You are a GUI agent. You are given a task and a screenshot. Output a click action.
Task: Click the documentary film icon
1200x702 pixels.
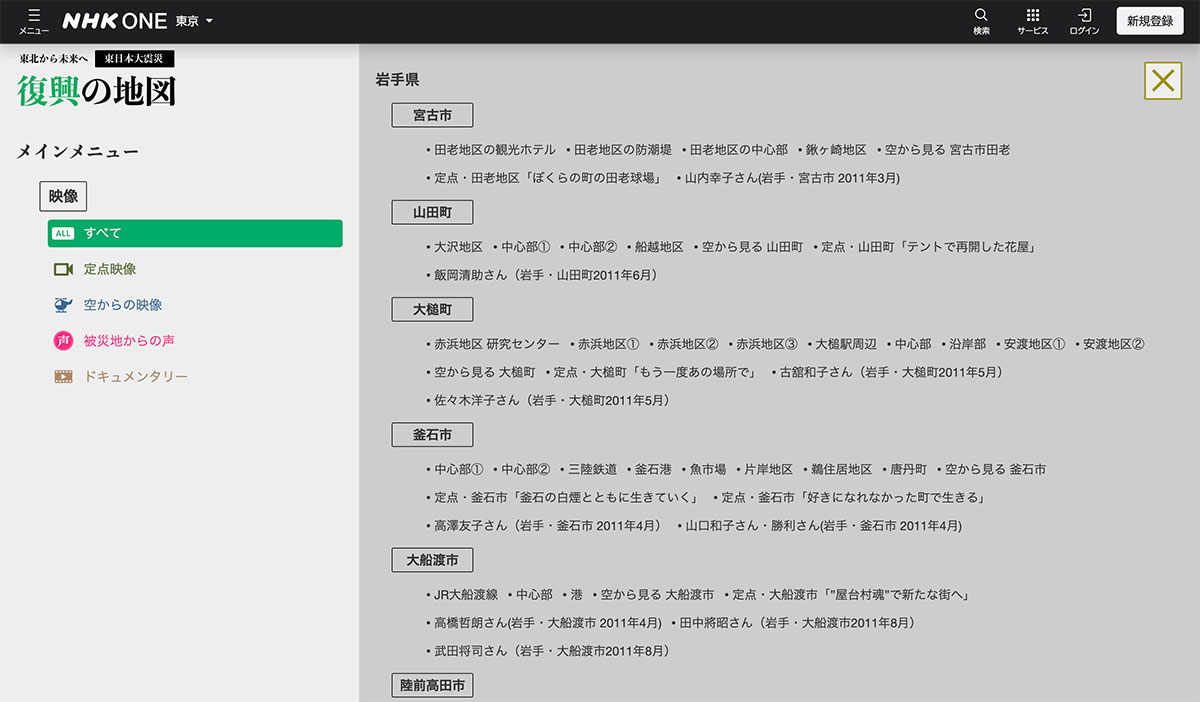tap(64, 377)
